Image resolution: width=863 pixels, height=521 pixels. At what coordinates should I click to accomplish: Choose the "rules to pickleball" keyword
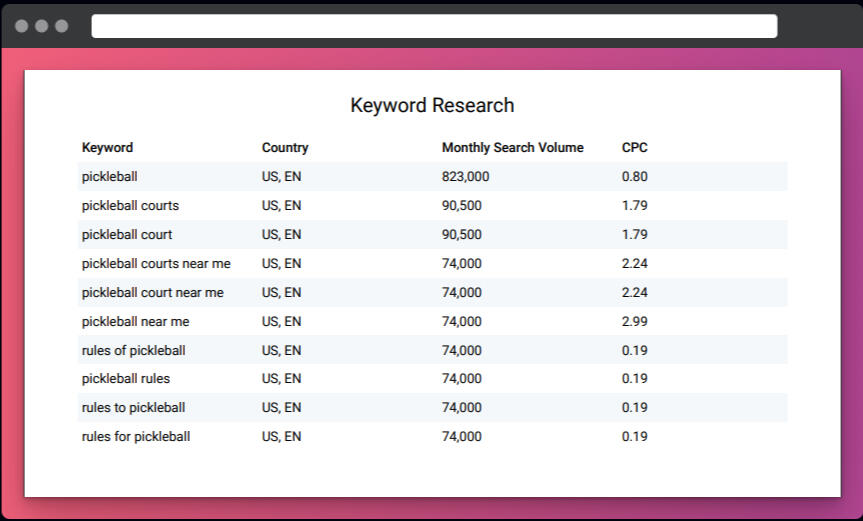pos(133,408)
